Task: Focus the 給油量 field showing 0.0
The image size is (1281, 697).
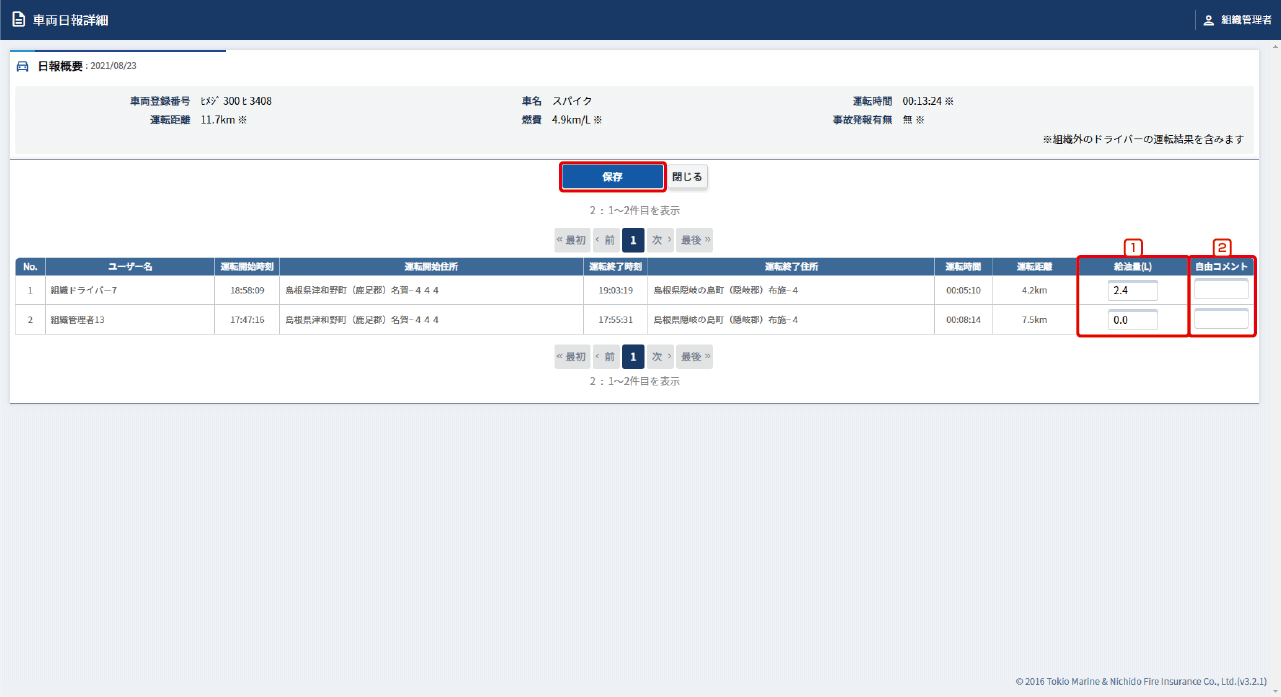Action: (x=1132, y=320)
